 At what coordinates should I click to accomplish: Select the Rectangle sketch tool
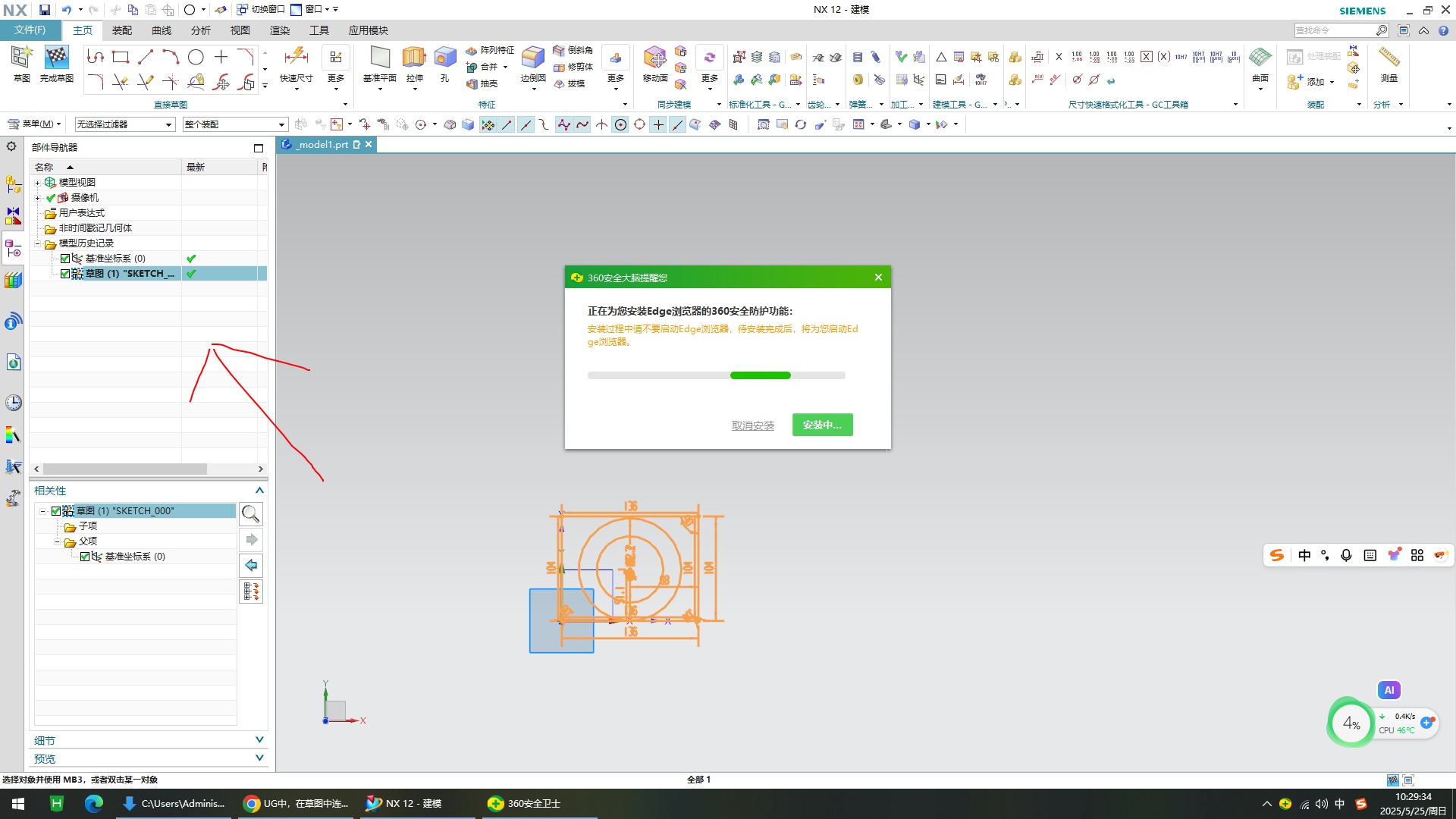pos(121,57)
